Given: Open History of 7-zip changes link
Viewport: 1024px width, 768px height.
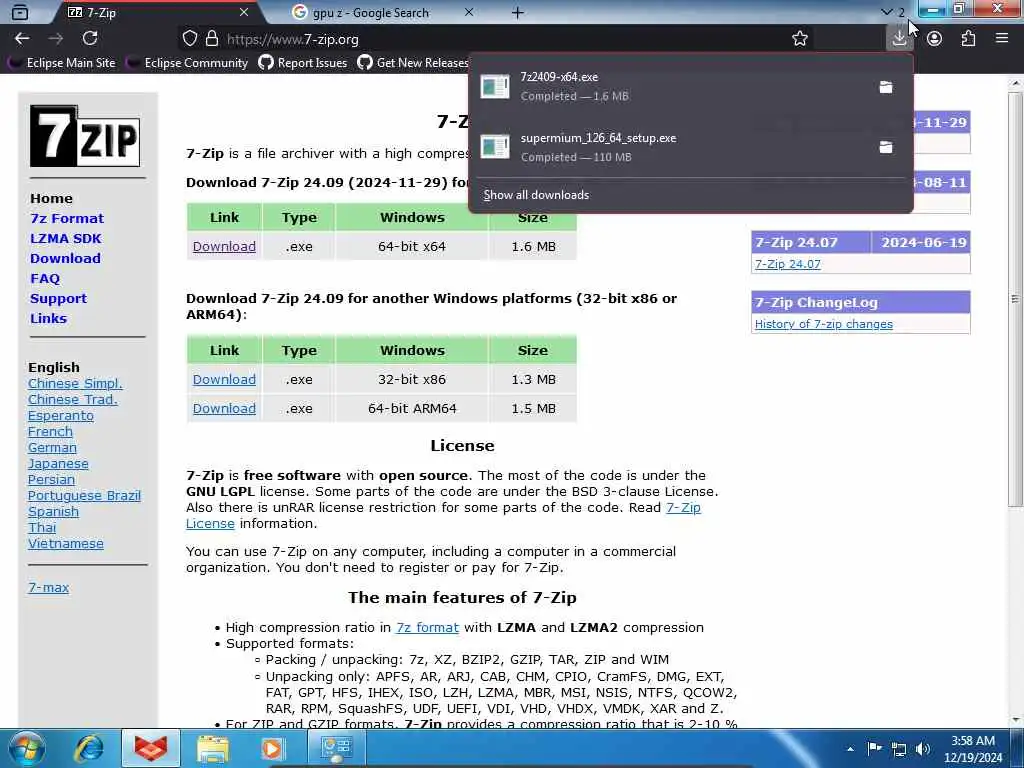Looking at the screenshot, I should pos(824,324).
